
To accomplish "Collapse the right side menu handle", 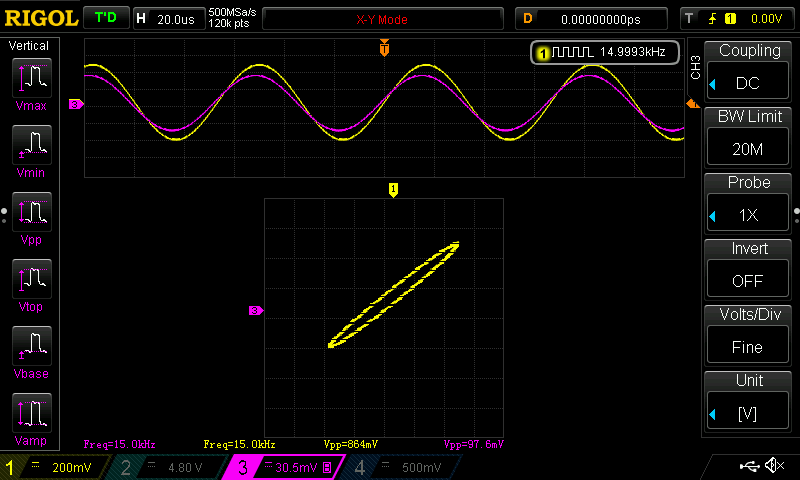I will tap(796, 215).
